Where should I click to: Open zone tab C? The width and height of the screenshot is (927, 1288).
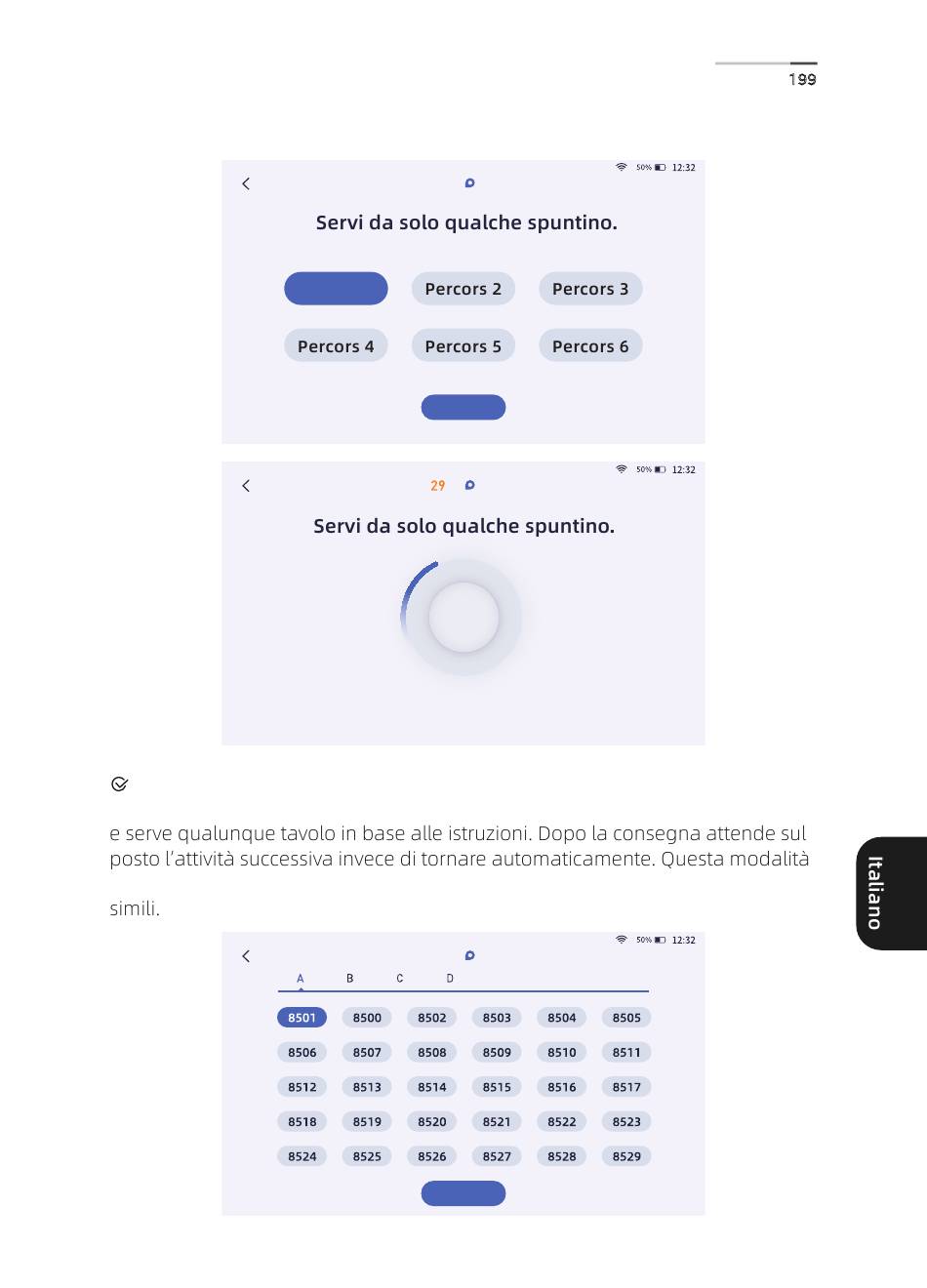click(x=400, y=979)
